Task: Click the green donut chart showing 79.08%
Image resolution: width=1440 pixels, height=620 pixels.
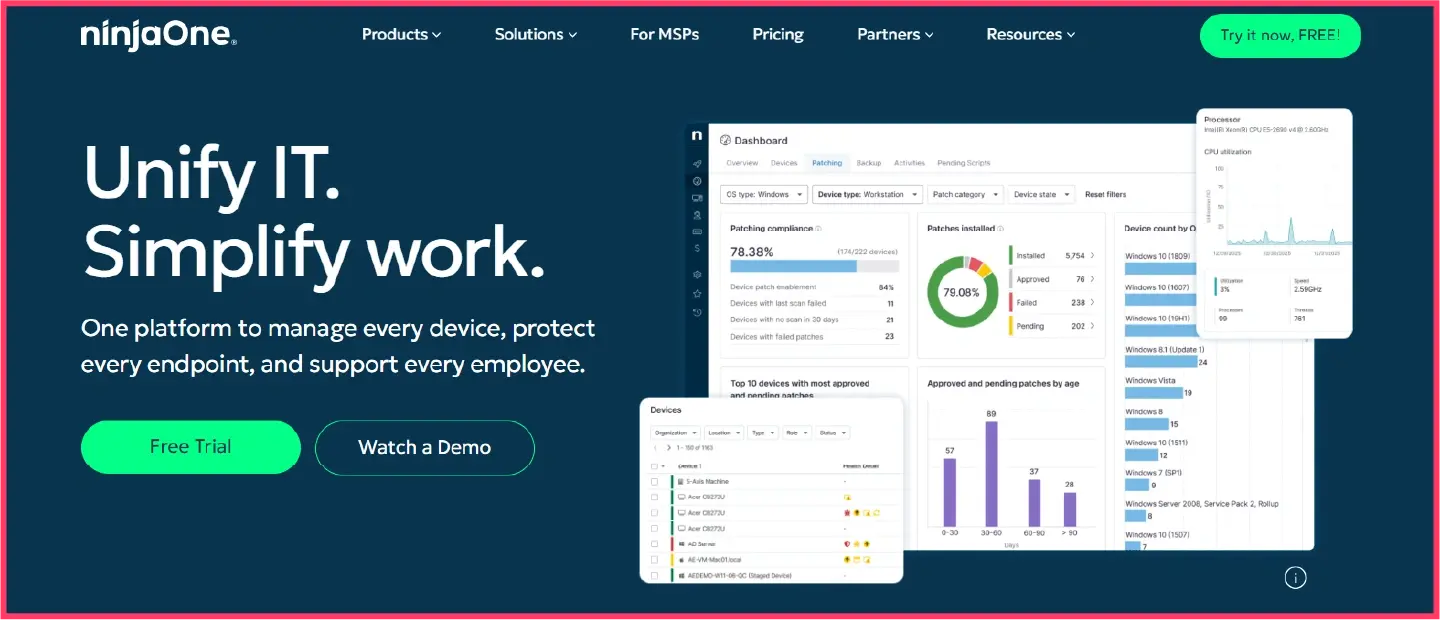Action: [x=961, y=292]
